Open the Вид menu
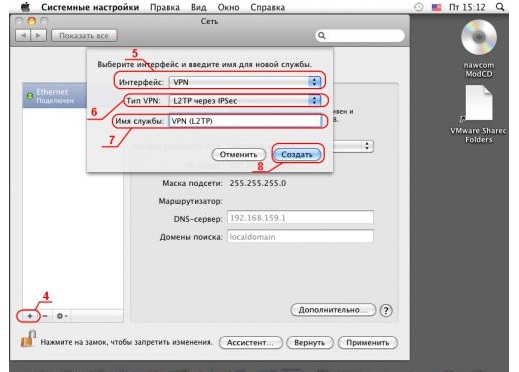Viewport: 519px width, 372px height. pyautogui.click(x=198, y=7)
